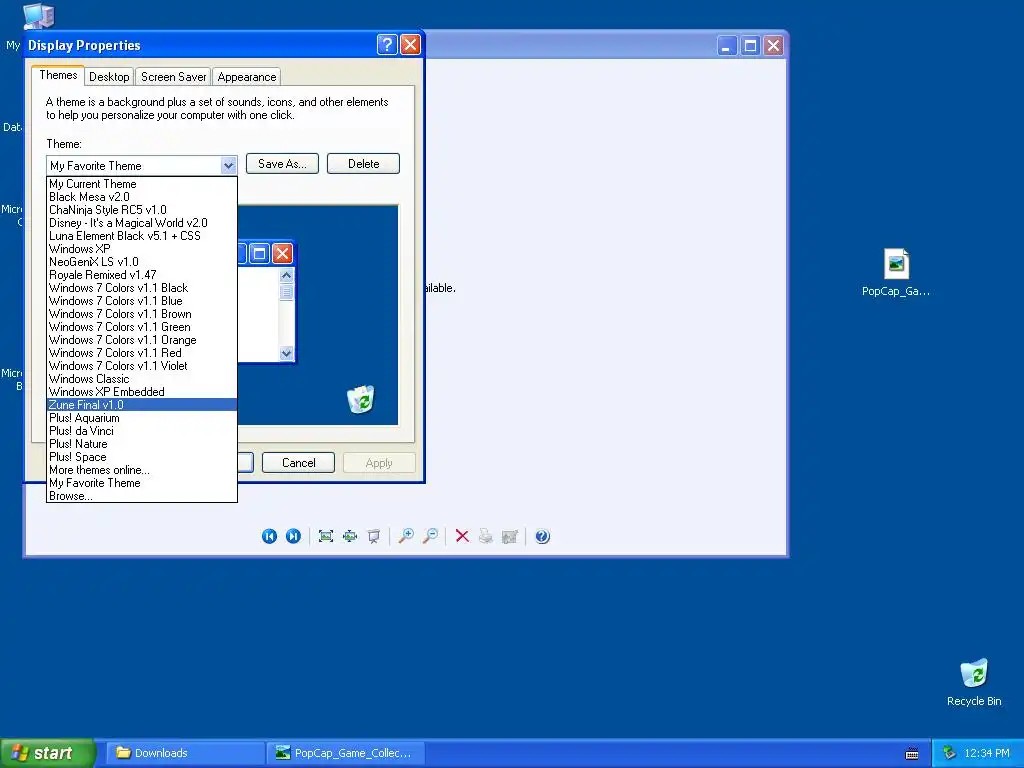The height and width of the screenshot is (768, 1024).
Task: Switch to the Desktop tab
Action: coord(109,76)
